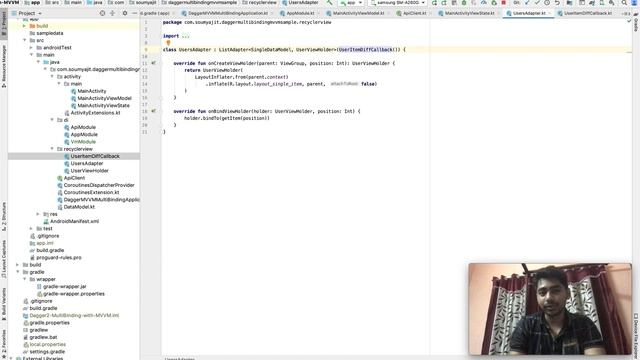640x360 pixels.
Task: Open the Build Variants side tool button
Action: [x=4, y=304]
